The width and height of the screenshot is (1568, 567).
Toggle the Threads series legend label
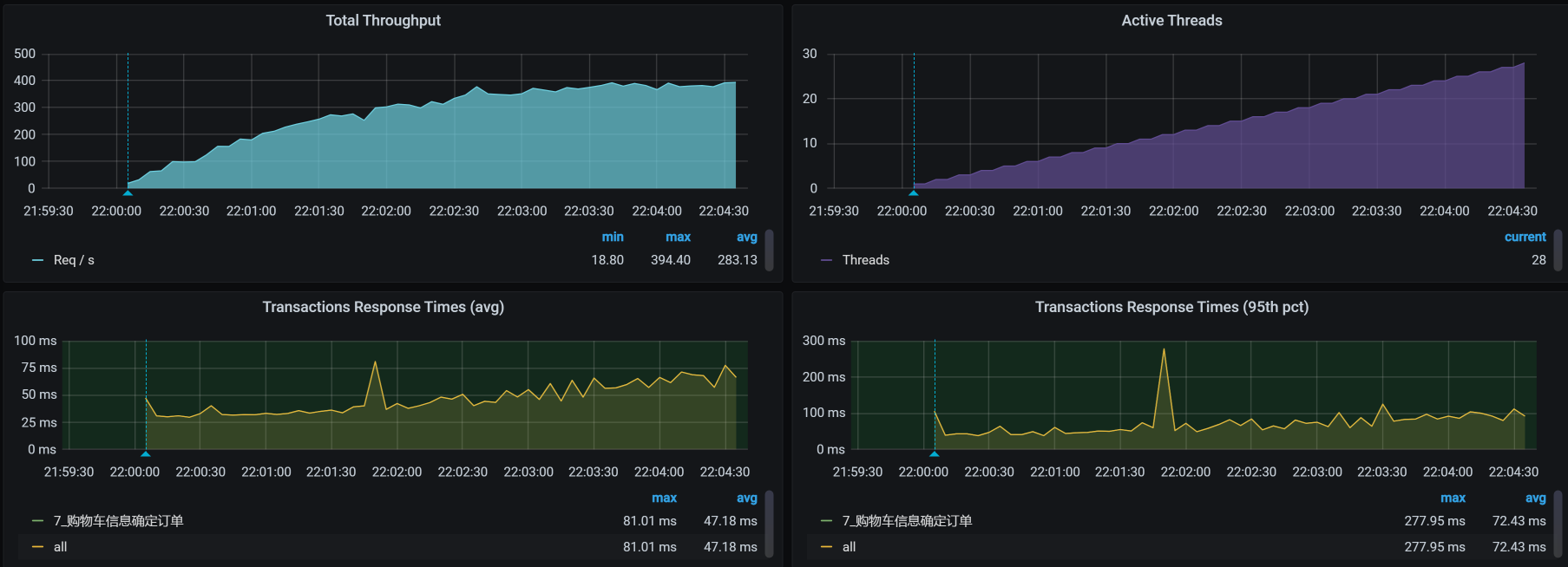865,260
